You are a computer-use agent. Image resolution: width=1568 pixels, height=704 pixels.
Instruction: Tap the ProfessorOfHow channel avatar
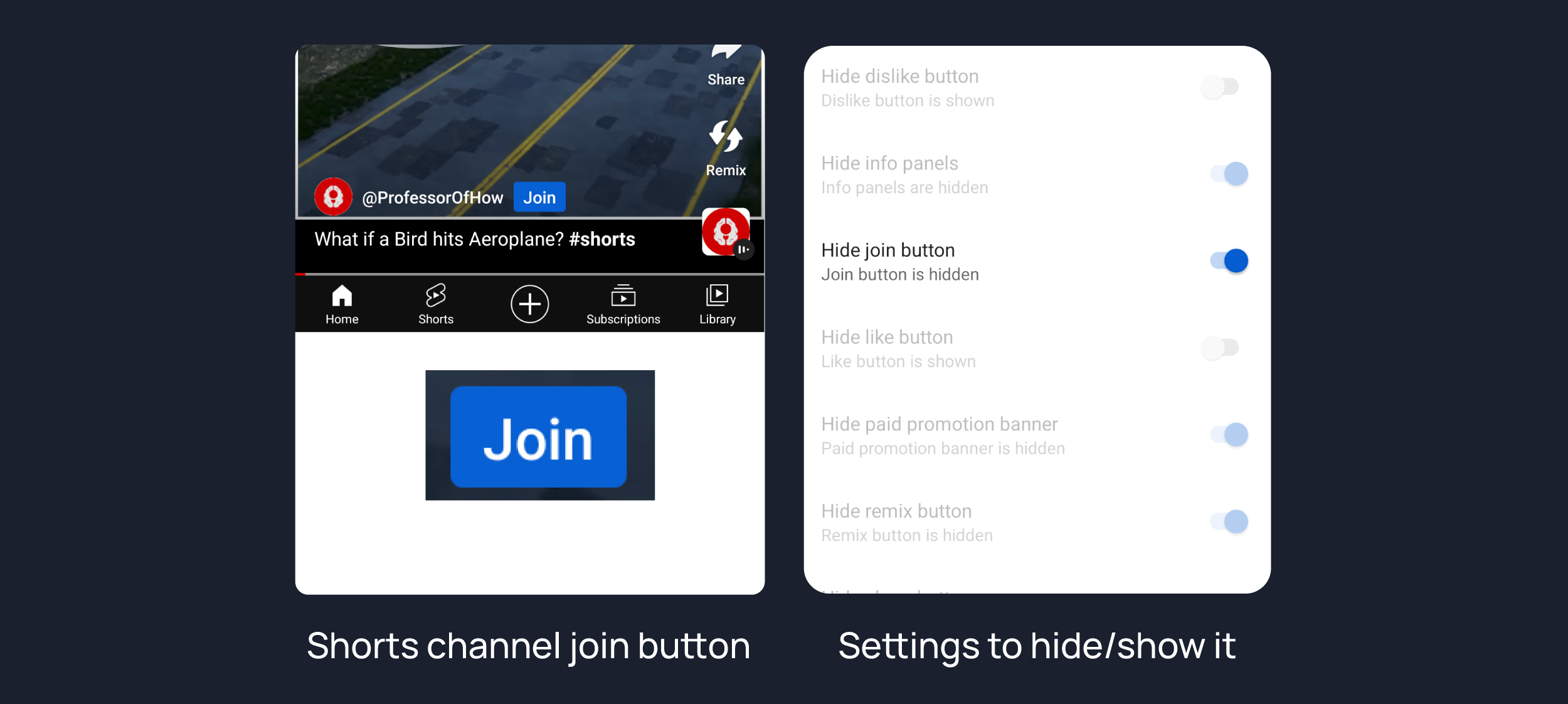(x=333, y=197)
